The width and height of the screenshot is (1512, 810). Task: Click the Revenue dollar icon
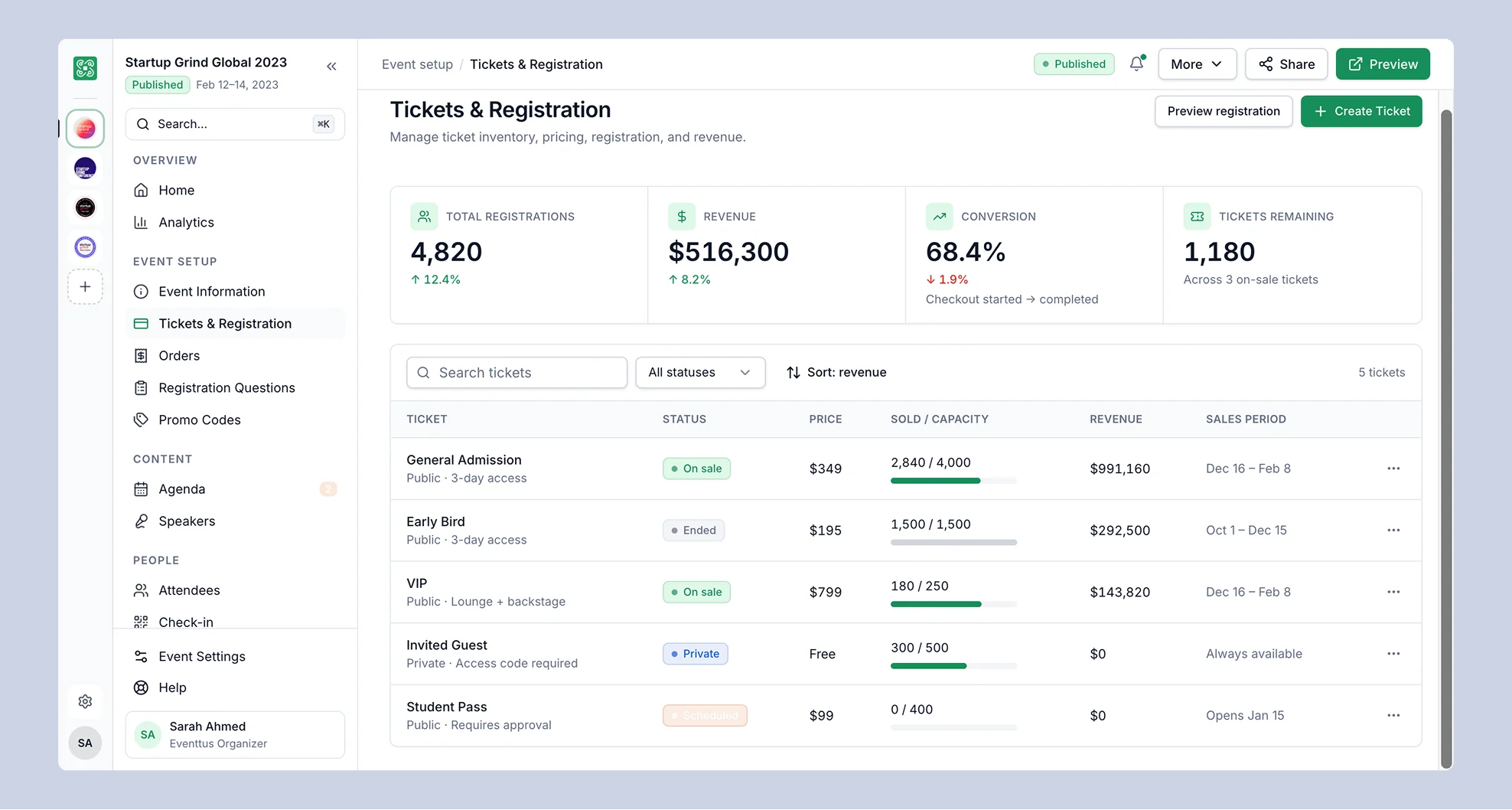click(682, 217)
